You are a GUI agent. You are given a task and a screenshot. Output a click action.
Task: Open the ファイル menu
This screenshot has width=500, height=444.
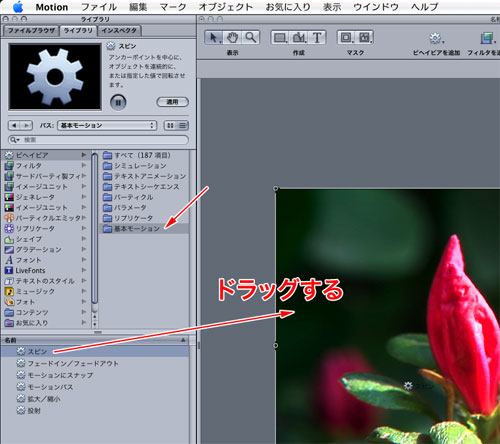click(99, 7)
